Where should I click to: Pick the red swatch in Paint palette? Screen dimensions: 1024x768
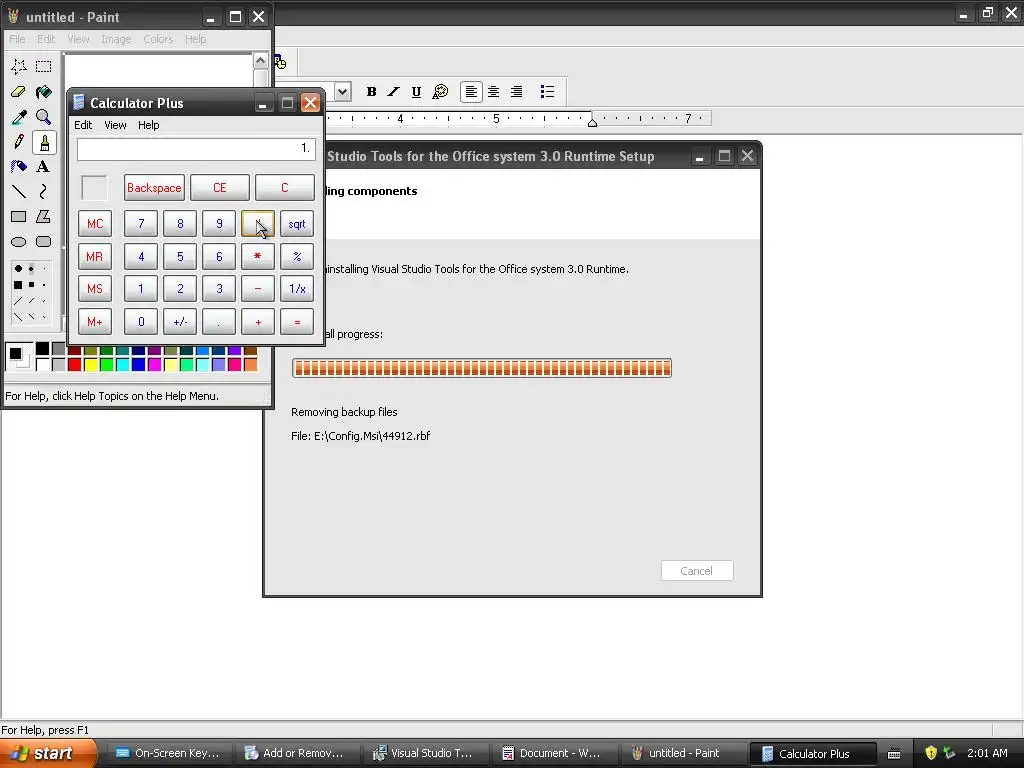74,364
